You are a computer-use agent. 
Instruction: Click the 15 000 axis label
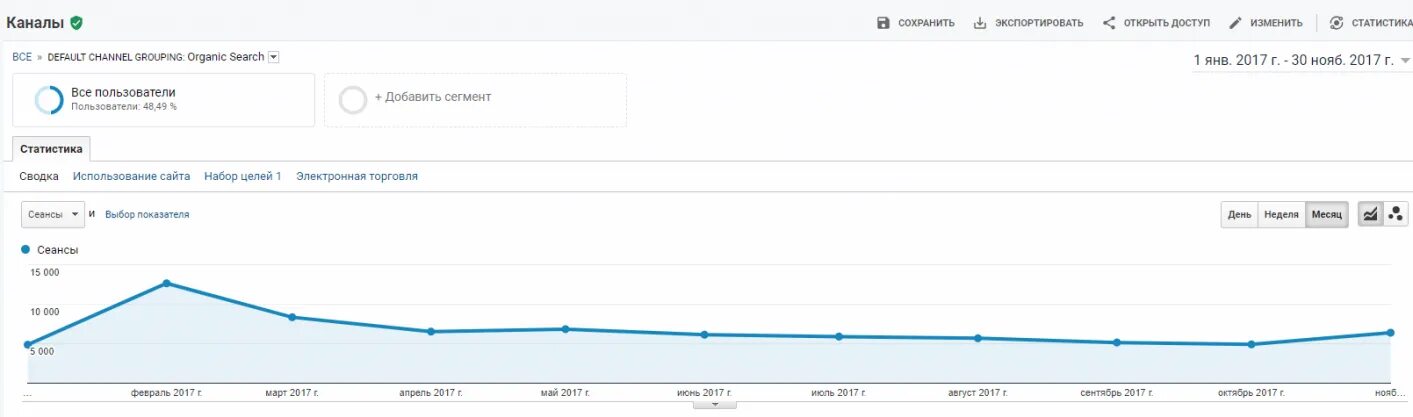[43, 272]
